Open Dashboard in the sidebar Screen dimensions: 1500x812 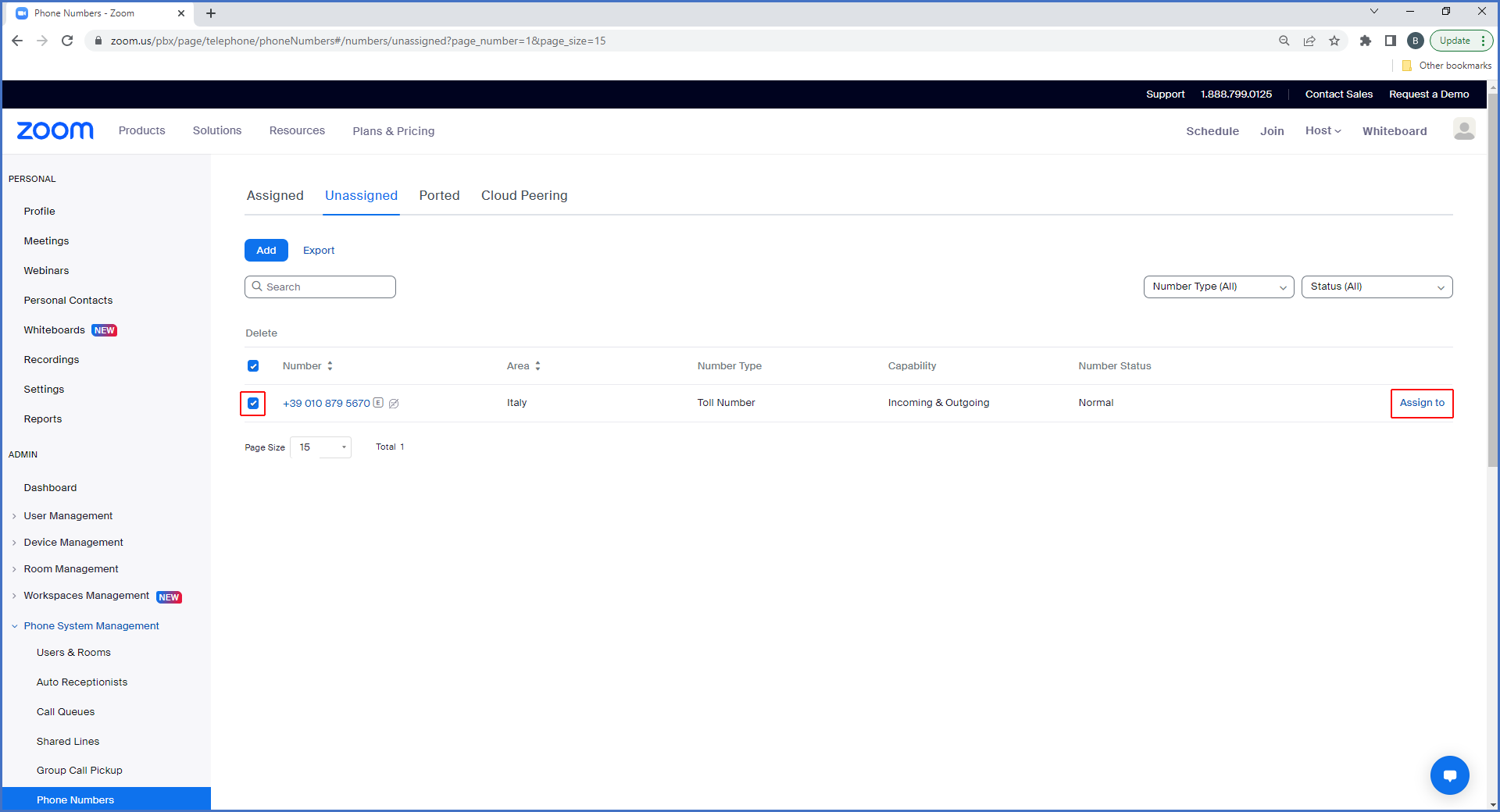pyautogui.click(x=50, y=488)
